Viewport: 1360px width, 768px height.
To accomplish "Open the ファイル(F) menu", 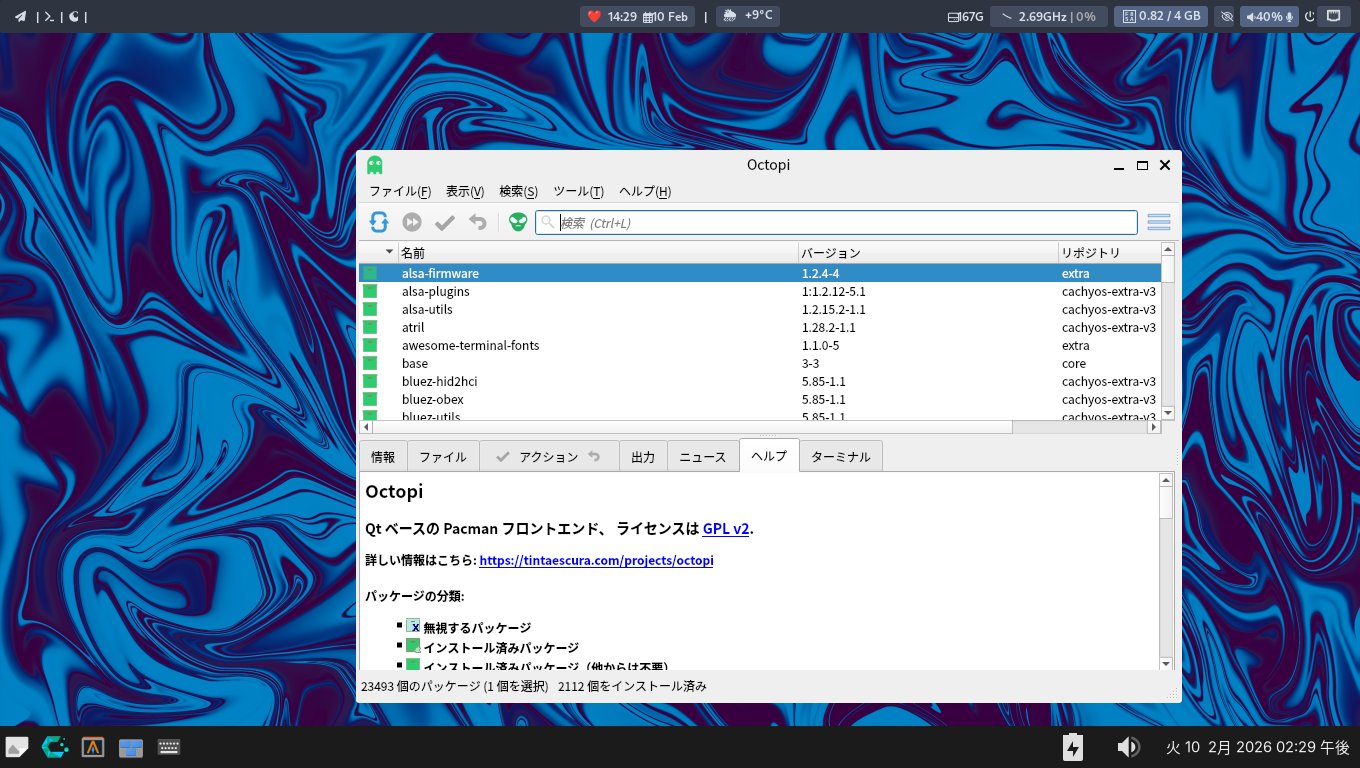I will point(399,192).
